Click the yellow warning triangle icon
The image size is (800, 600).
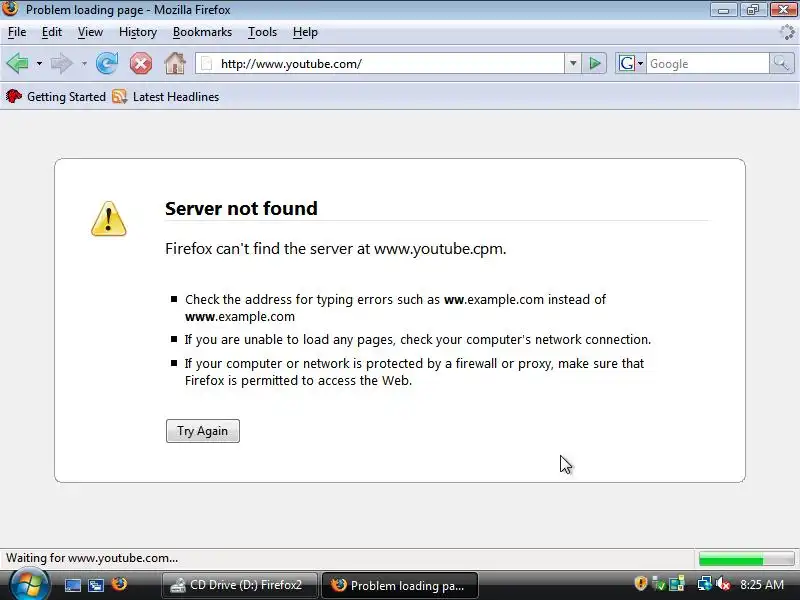109,219
